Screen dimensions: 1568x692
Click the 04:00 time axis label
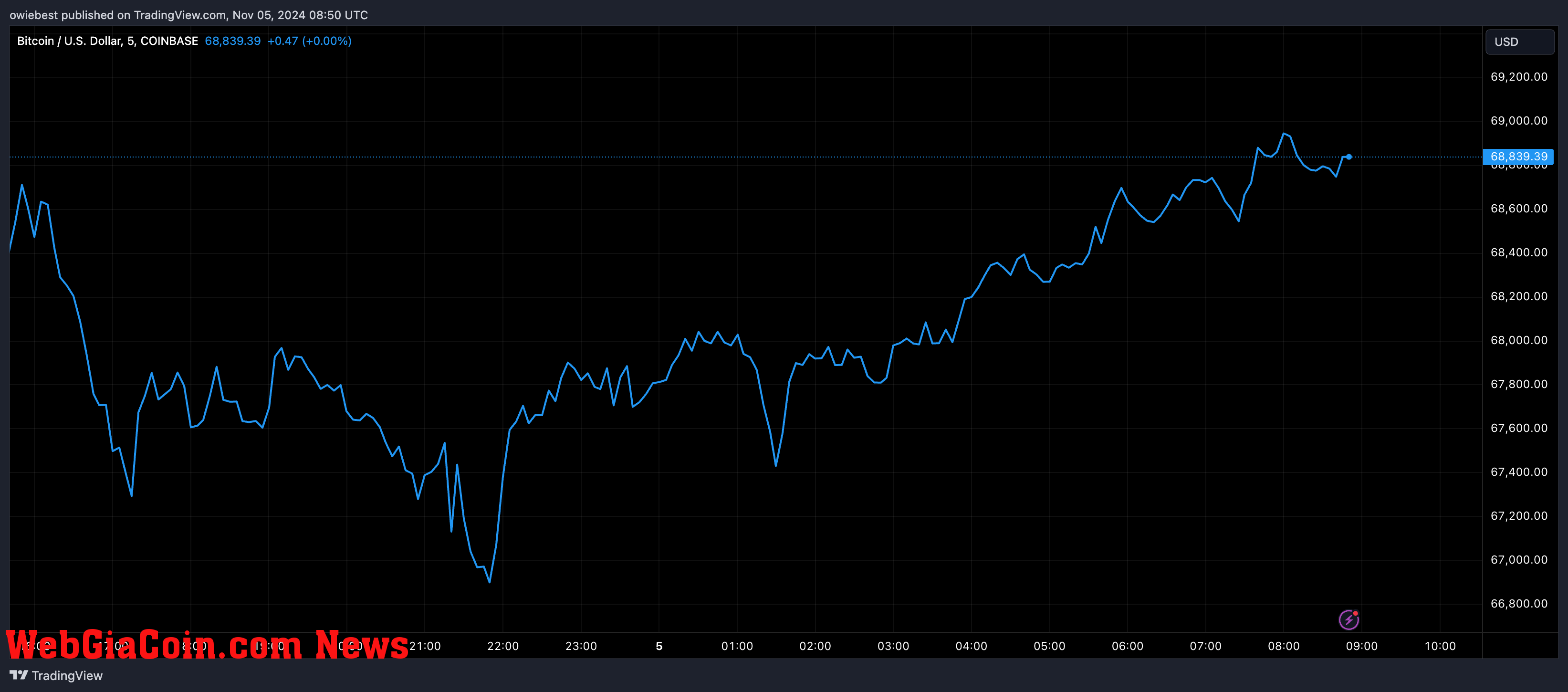point(972,646)
